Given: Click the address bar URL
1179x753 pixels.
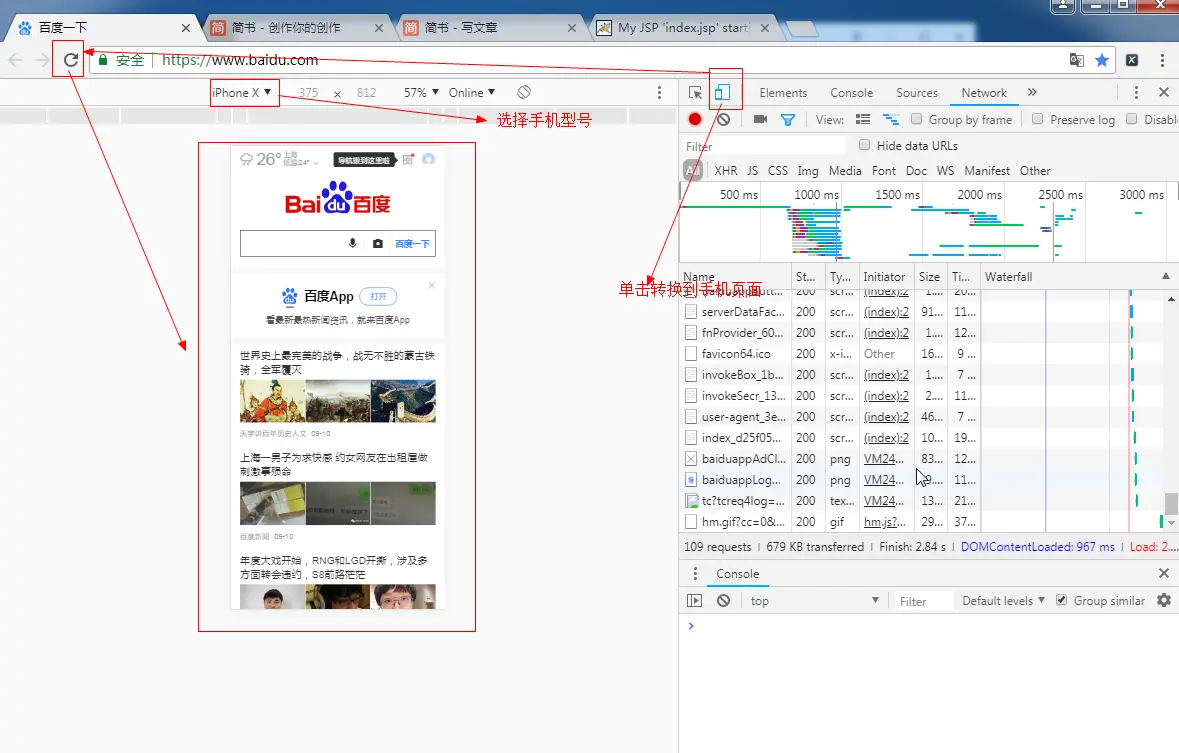Looking at the screenshot, I should click(240, 60).
